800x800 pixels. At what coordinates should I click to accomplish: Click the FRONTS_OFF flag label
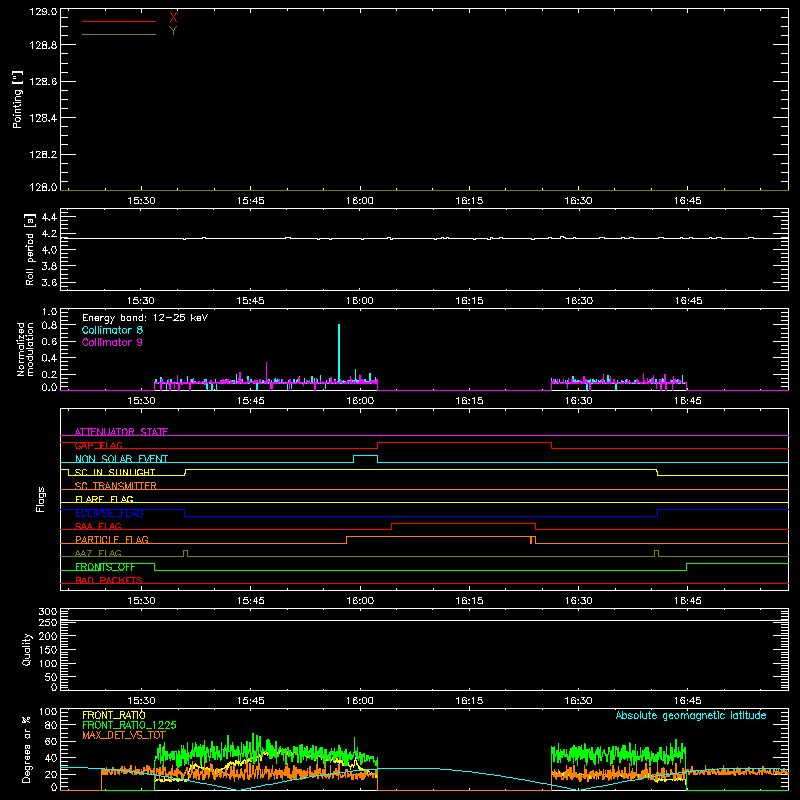point(105,567)
